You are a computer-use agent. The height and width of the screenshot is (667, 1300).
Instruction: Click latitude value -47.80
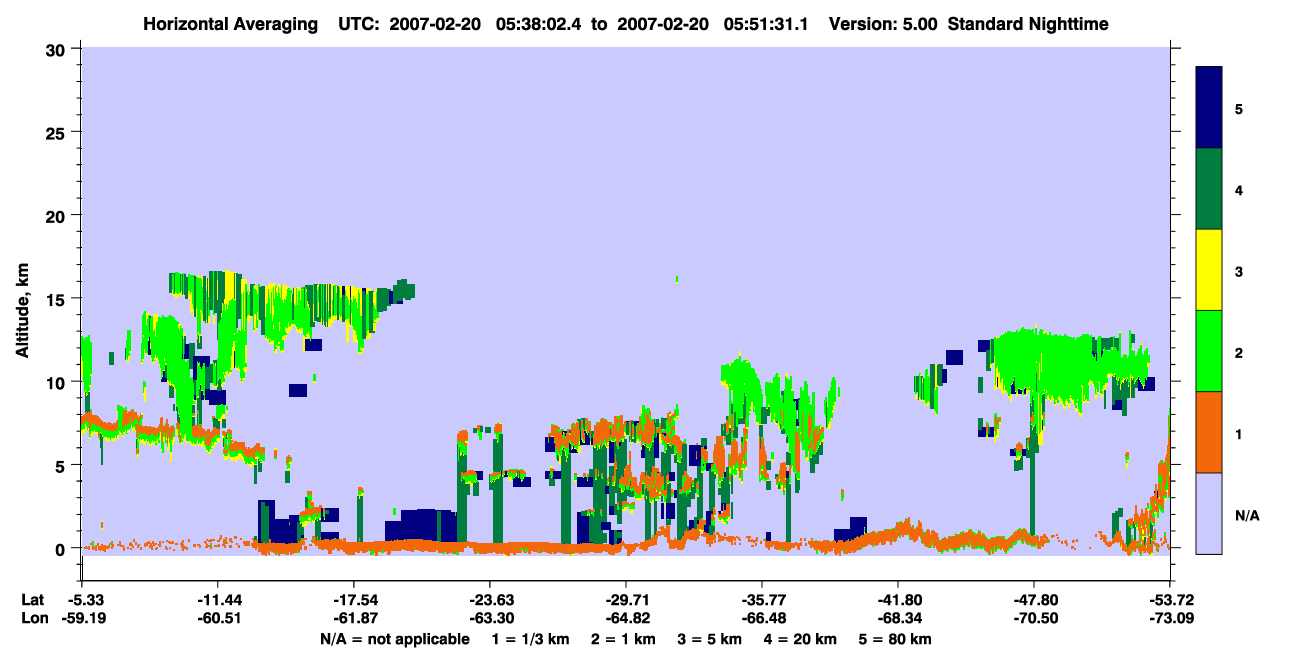click(1034, 600)
